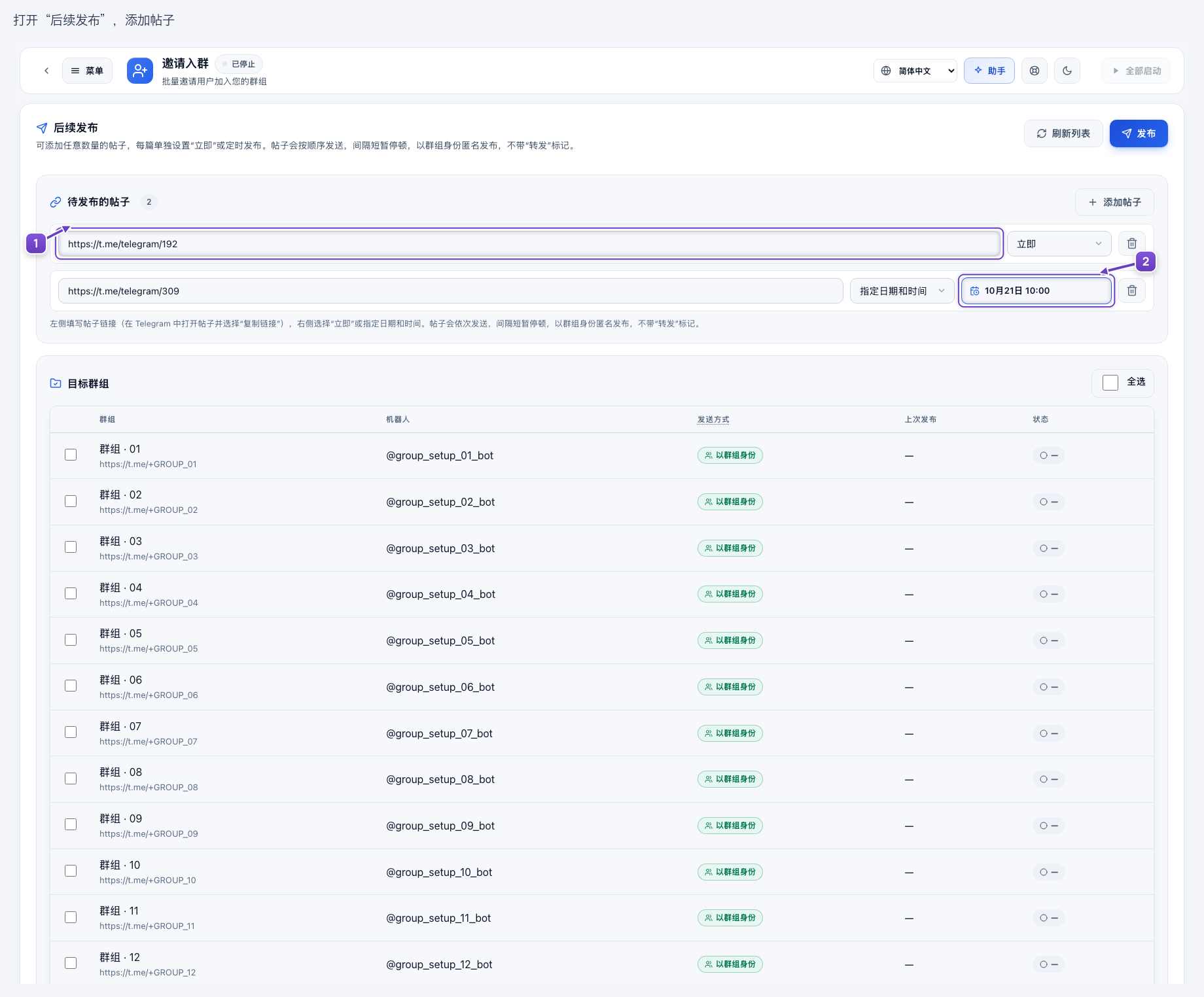Screen dimensions: 1204x997
Task: Click the calendar icon in date field
Action: [x=974, y=291]
